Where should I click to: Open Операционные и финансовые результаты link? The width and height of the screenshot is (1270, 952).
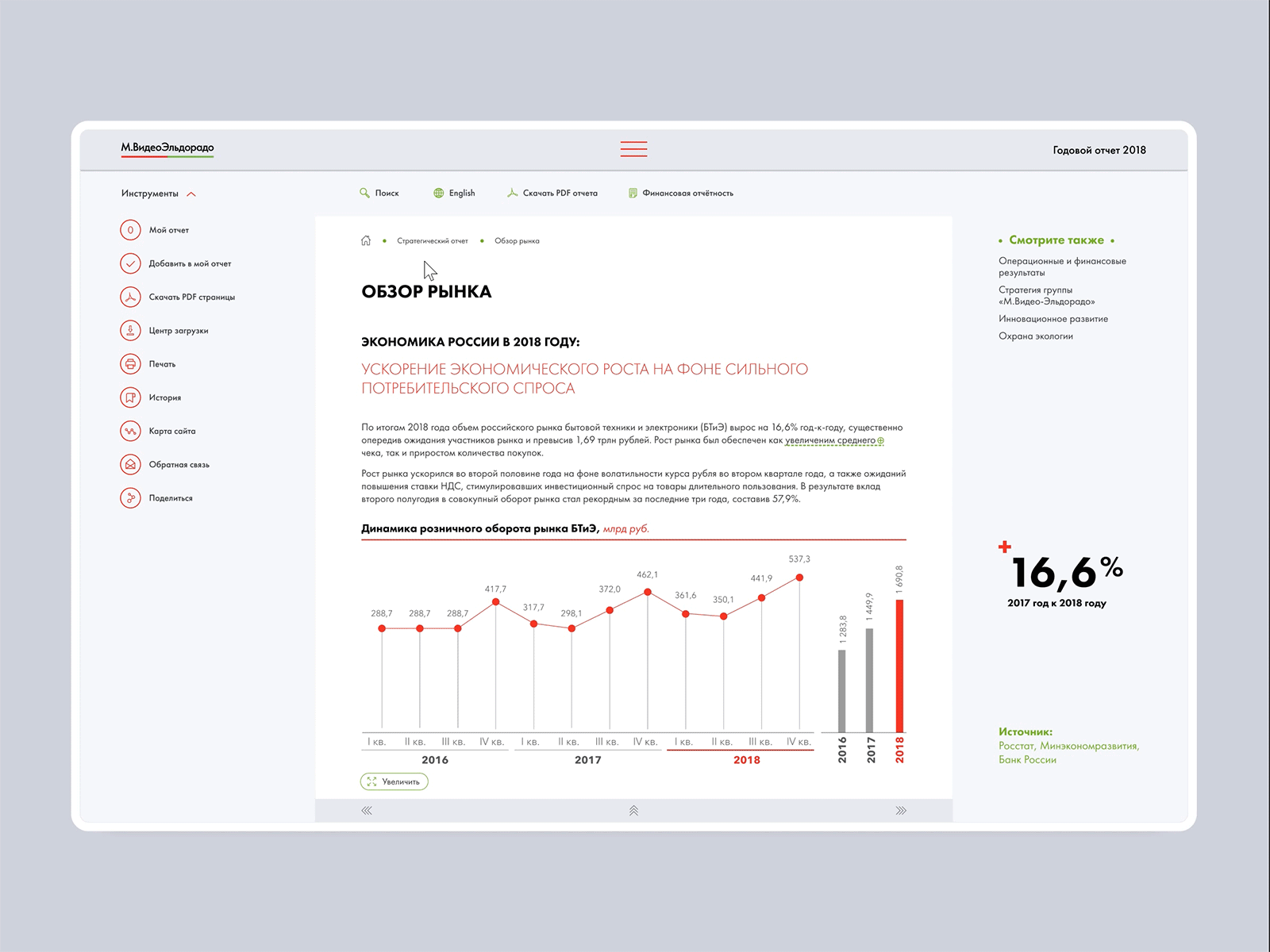tap(1060, 266)
